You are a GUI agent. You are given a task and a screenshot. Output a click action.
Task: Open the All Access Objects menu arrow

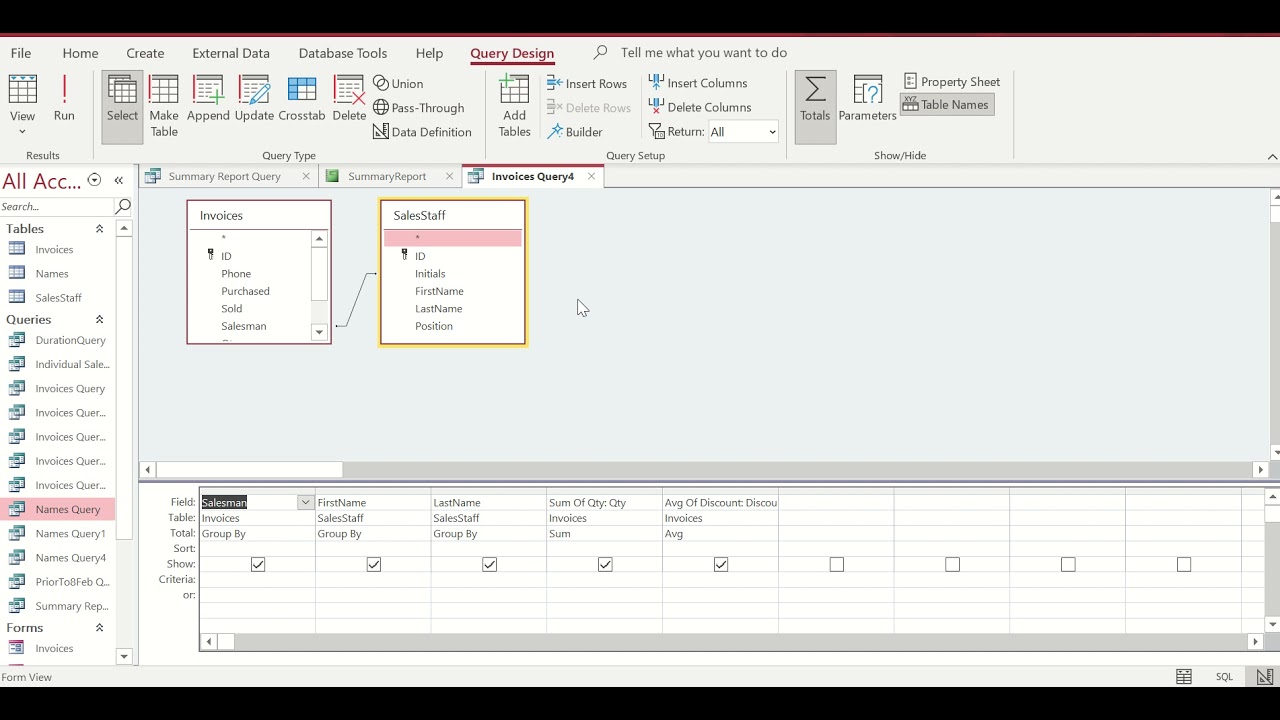94,180
